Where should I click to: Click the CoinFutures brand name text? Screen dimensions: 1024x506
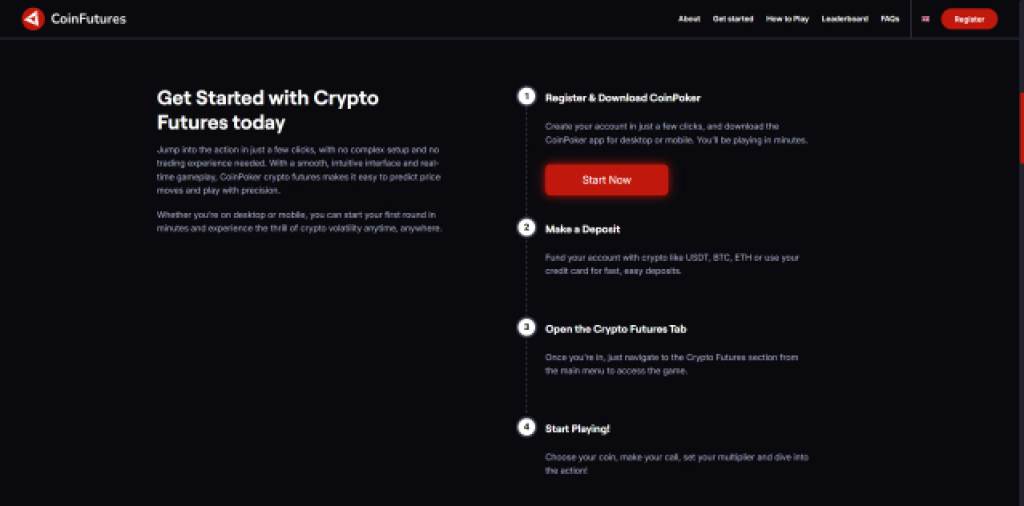[90, 19]
